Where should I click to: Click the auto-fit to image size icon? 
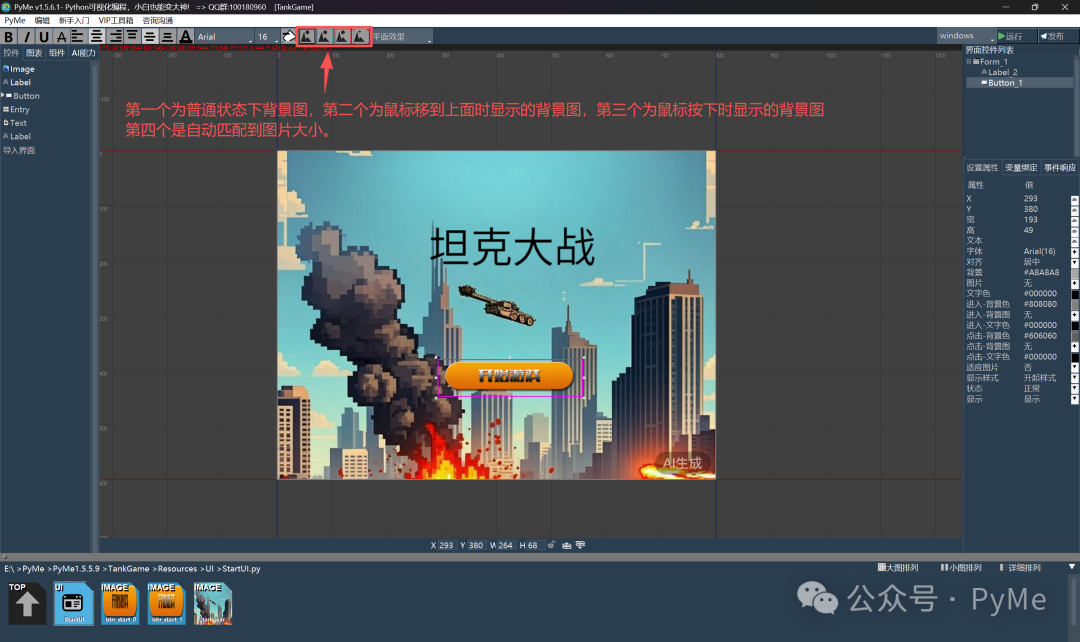click(360, 37)
